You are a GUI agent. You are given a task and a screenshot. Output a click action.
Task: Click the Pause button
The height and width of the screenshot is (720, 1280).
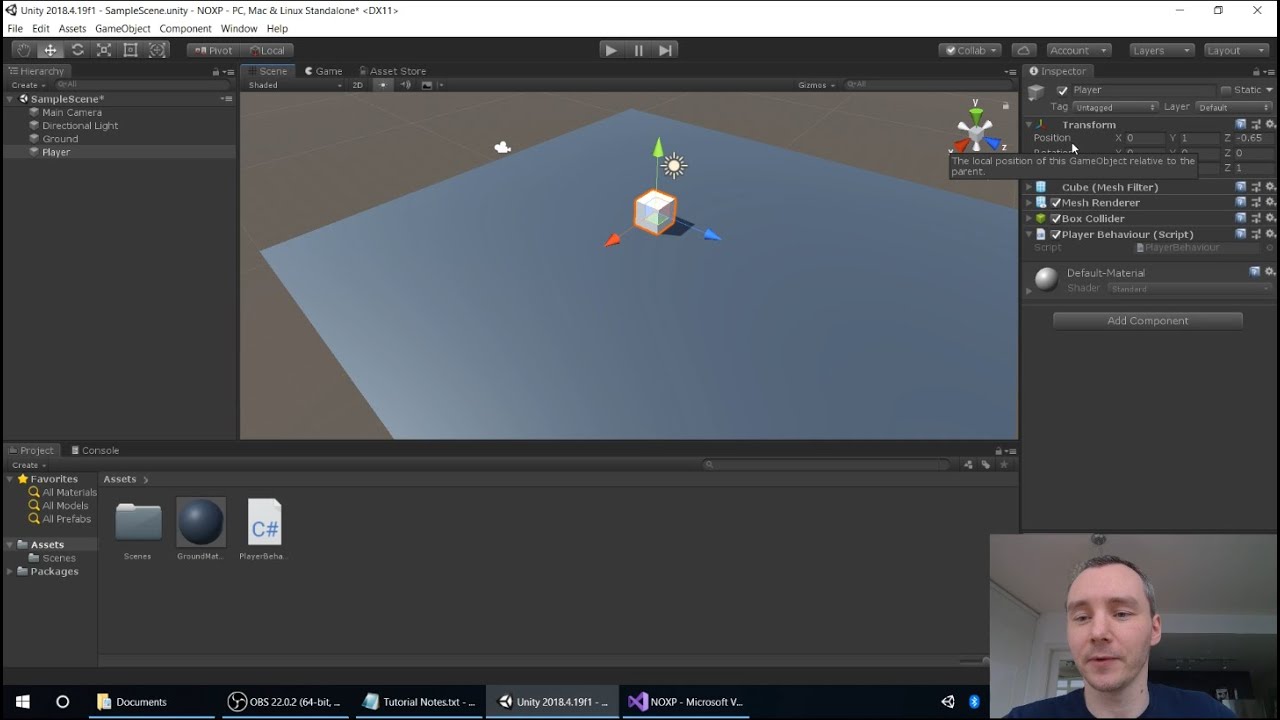coord(638,50)
